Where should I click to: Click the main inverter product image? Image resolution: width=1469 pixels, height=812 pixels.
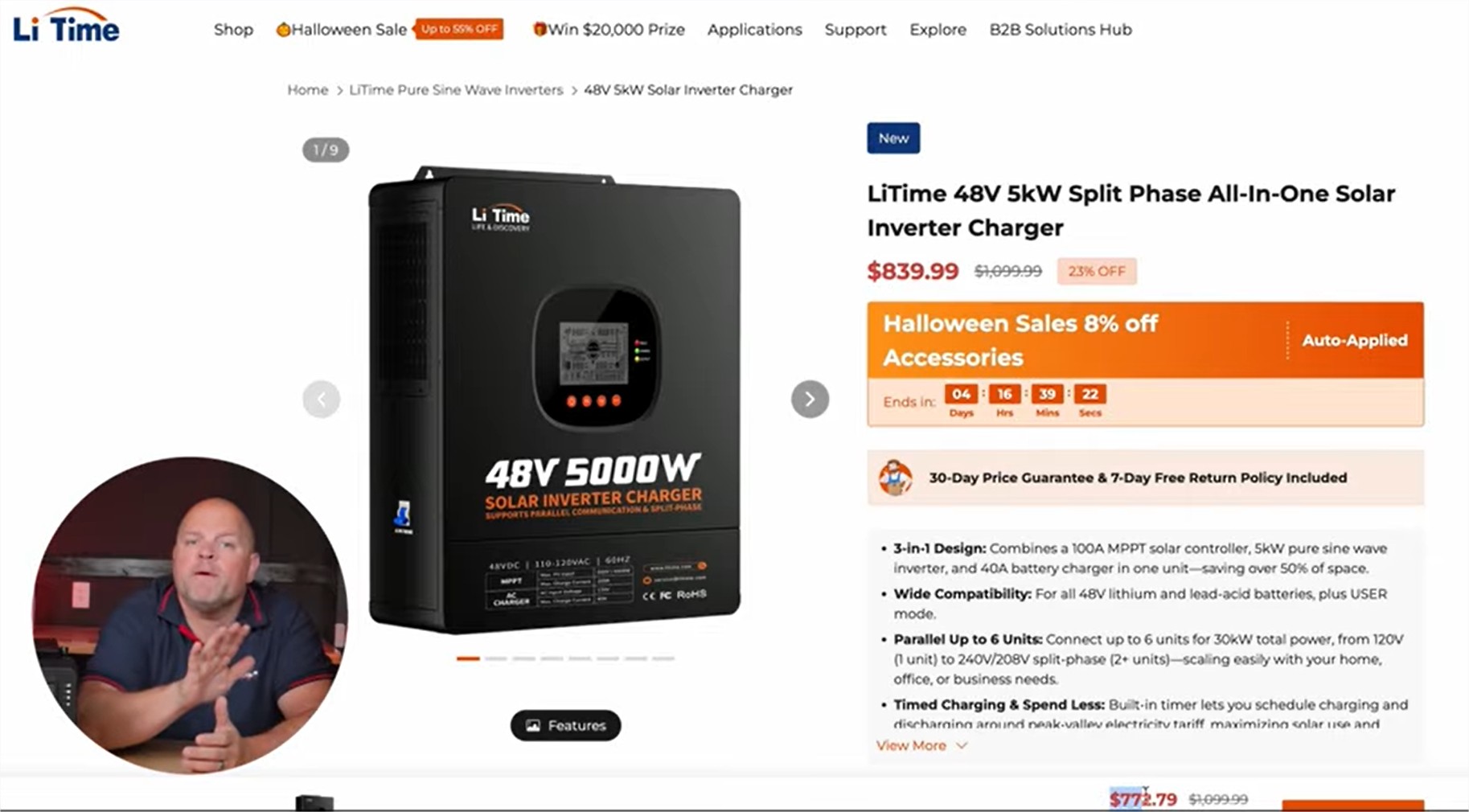pos(555,400)
